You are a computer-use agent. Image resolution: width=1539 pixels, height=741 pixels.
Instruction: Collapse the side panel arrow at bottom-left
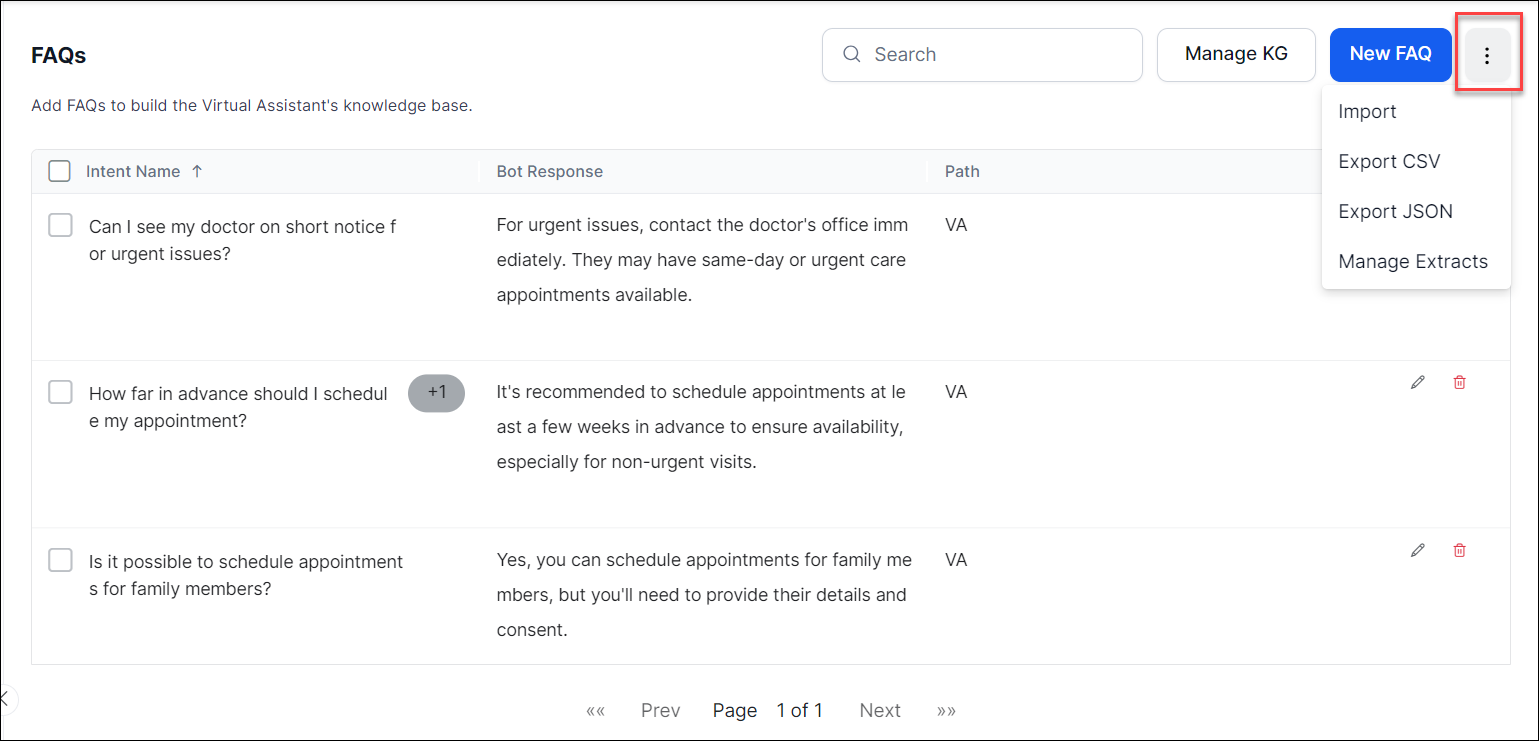(x=5, y=698)
